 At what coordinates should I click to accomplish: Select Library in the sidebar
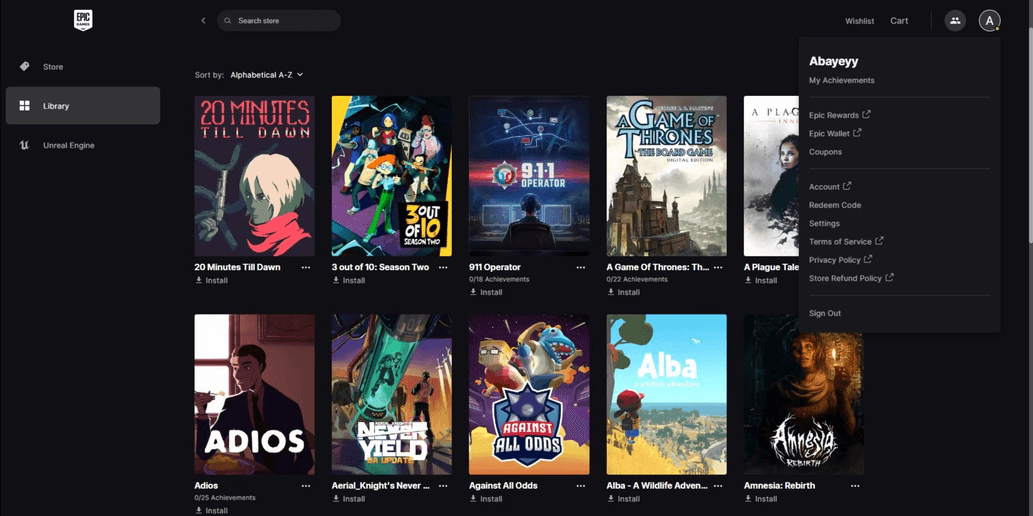coord(82,105)
